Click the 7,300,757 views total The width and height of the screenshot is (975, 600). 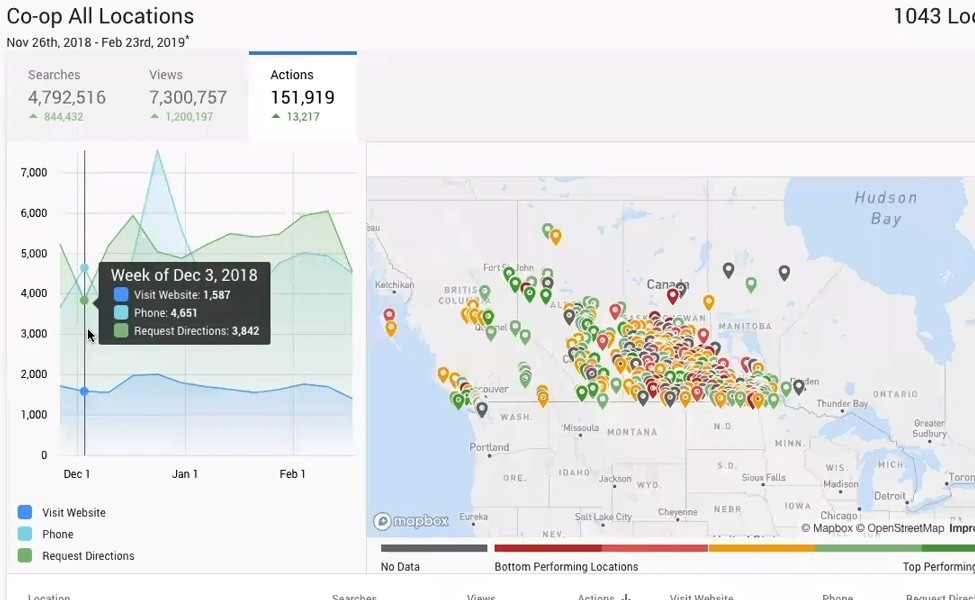(188, 98)
